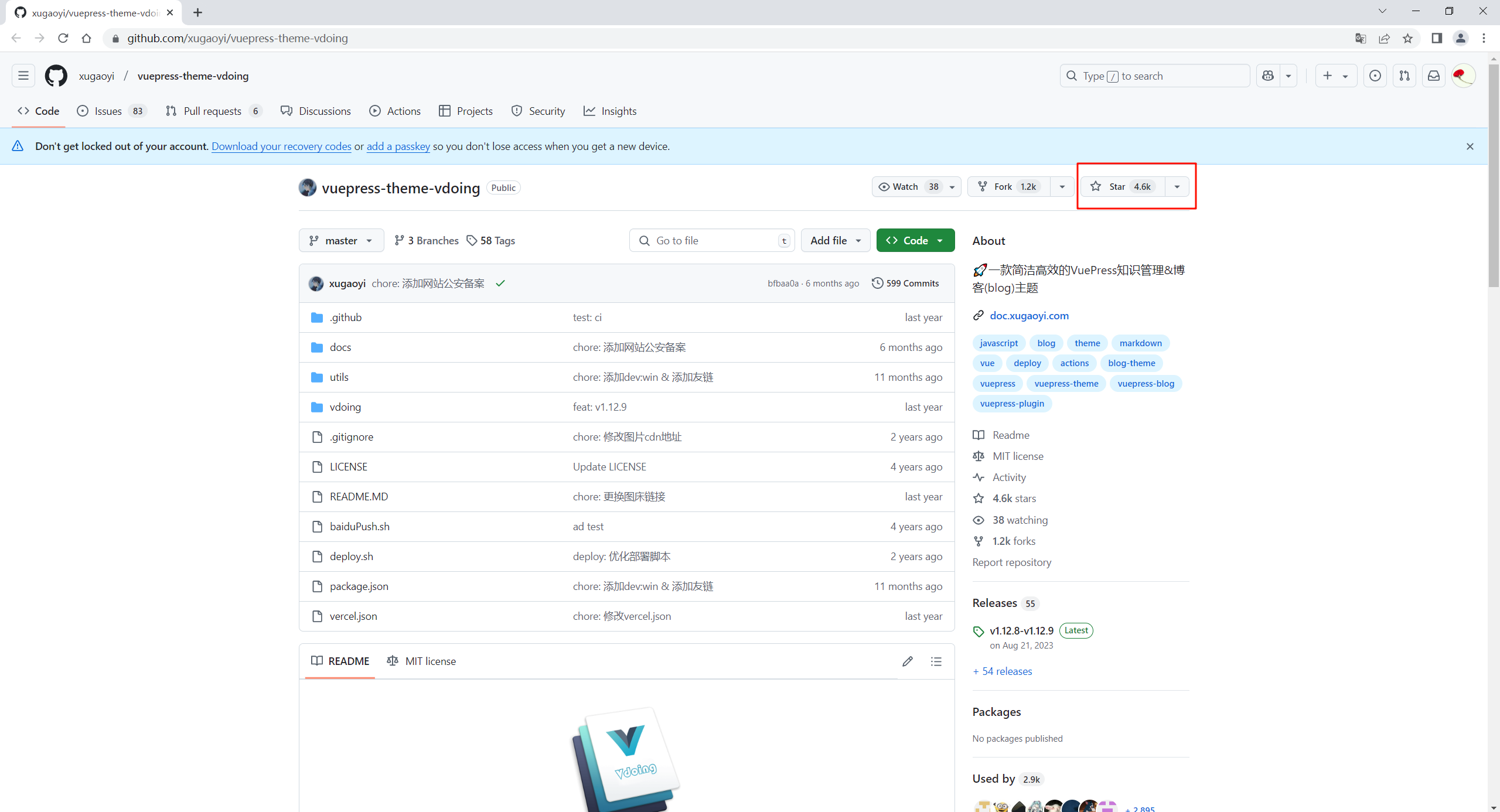Viewport: 1500px width, 812px height.
Task: Open the green Code dropdown
Action: (915, 240)
